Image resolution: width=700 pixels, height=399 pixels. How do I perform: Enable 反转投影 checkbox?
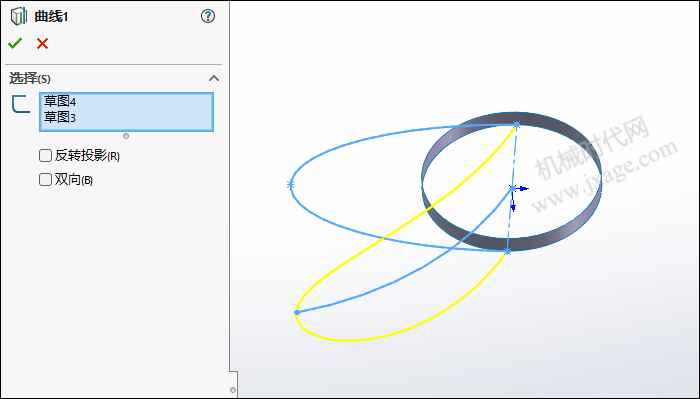pyautogui.click(x=45, y=156)
